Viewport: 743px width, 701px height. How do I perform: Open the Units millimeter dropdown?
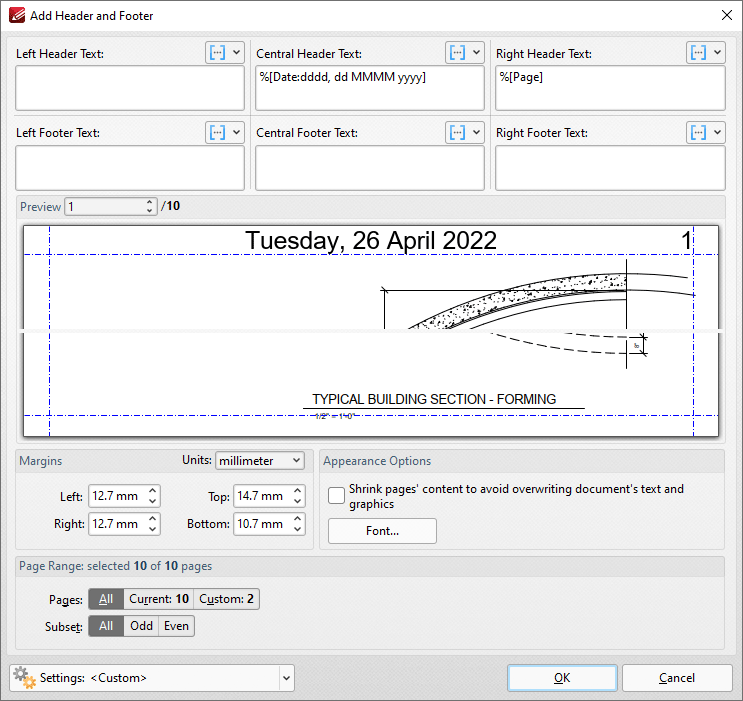[x=260, y=460]
